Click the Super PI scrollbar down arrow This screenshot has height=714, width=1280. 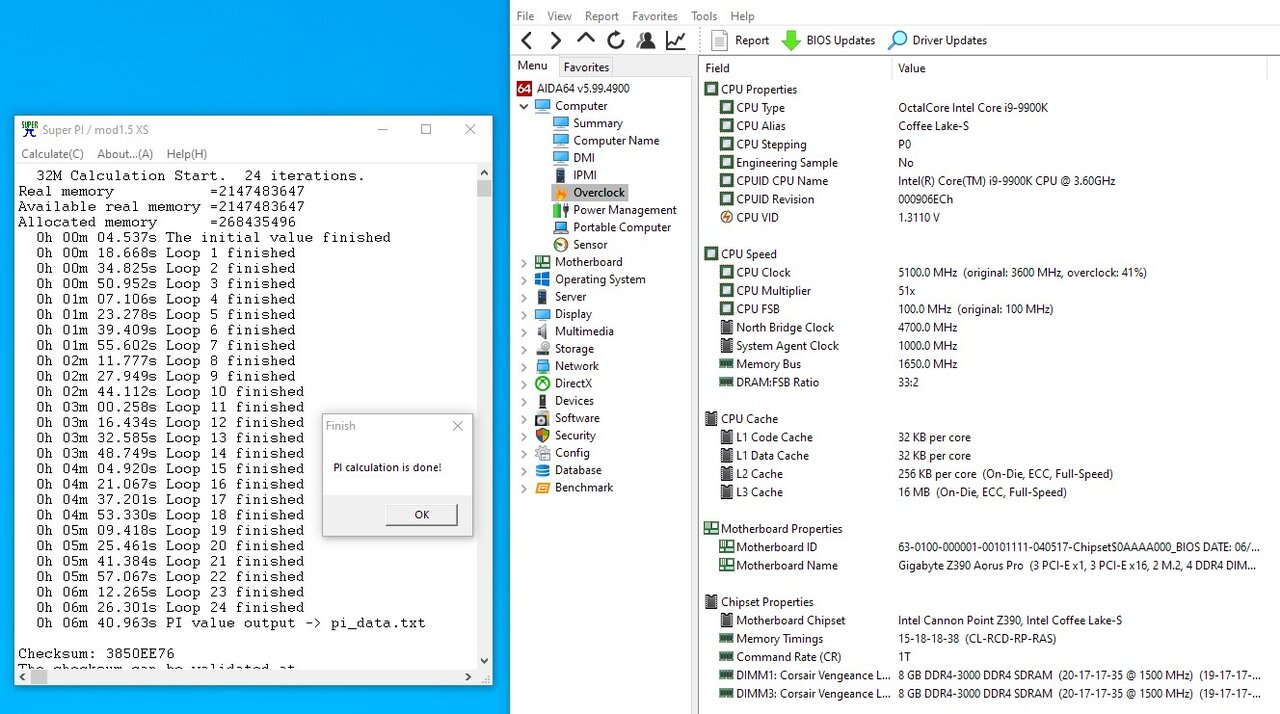point(485,660)
